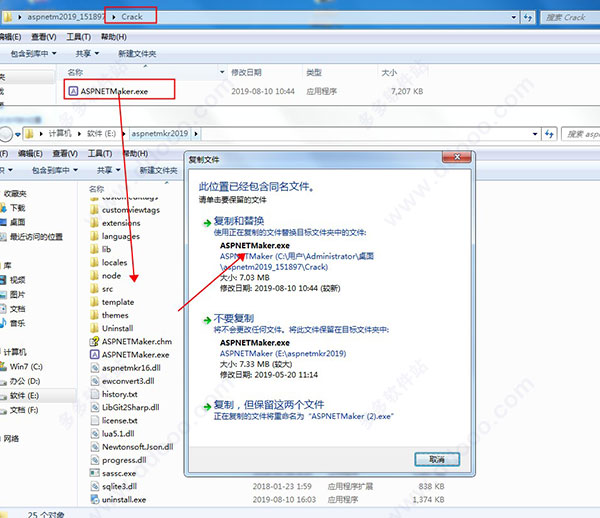
Task: Select the node folder
Action: click(x=106, y=276)
